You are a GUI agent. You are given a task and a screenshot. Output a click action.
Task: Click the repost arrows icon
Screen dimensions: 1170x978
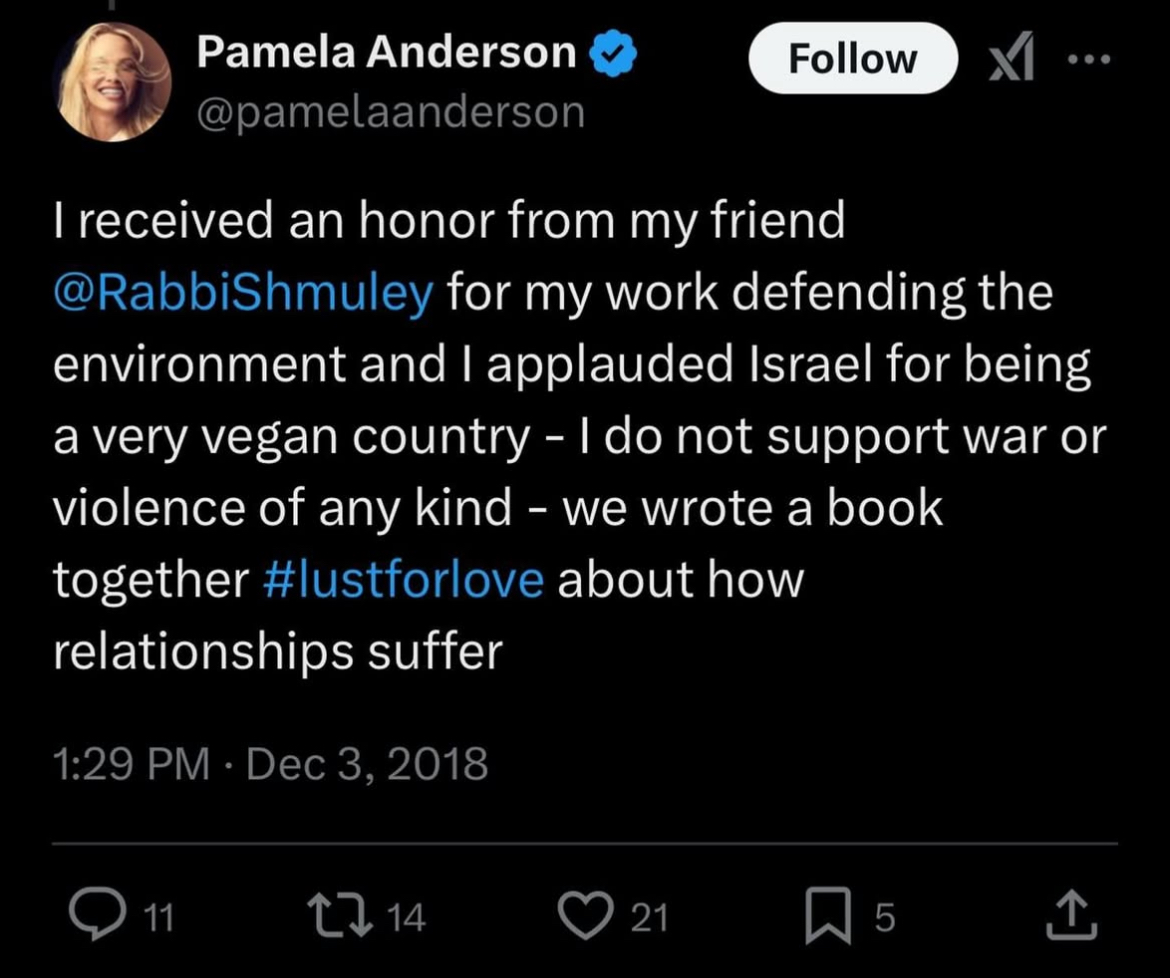pyautogui.click(x=341, y=915)
